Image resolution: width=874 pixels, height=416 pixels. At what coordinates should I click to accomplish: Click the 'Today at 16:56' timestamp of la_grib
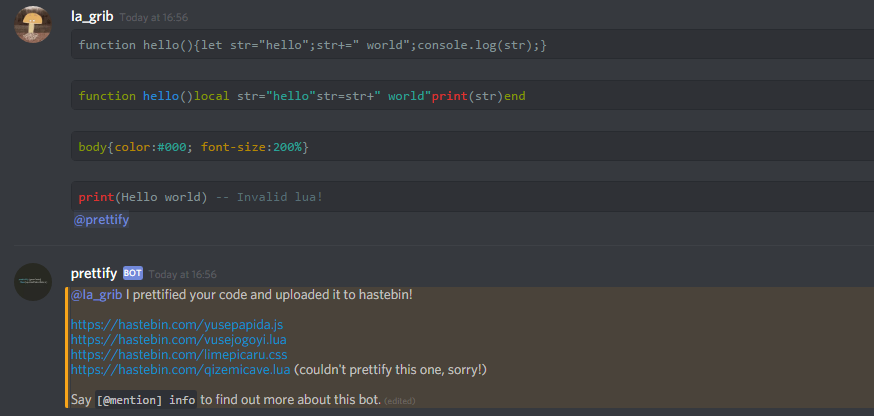pyautogui.click(x=154, y=18)
